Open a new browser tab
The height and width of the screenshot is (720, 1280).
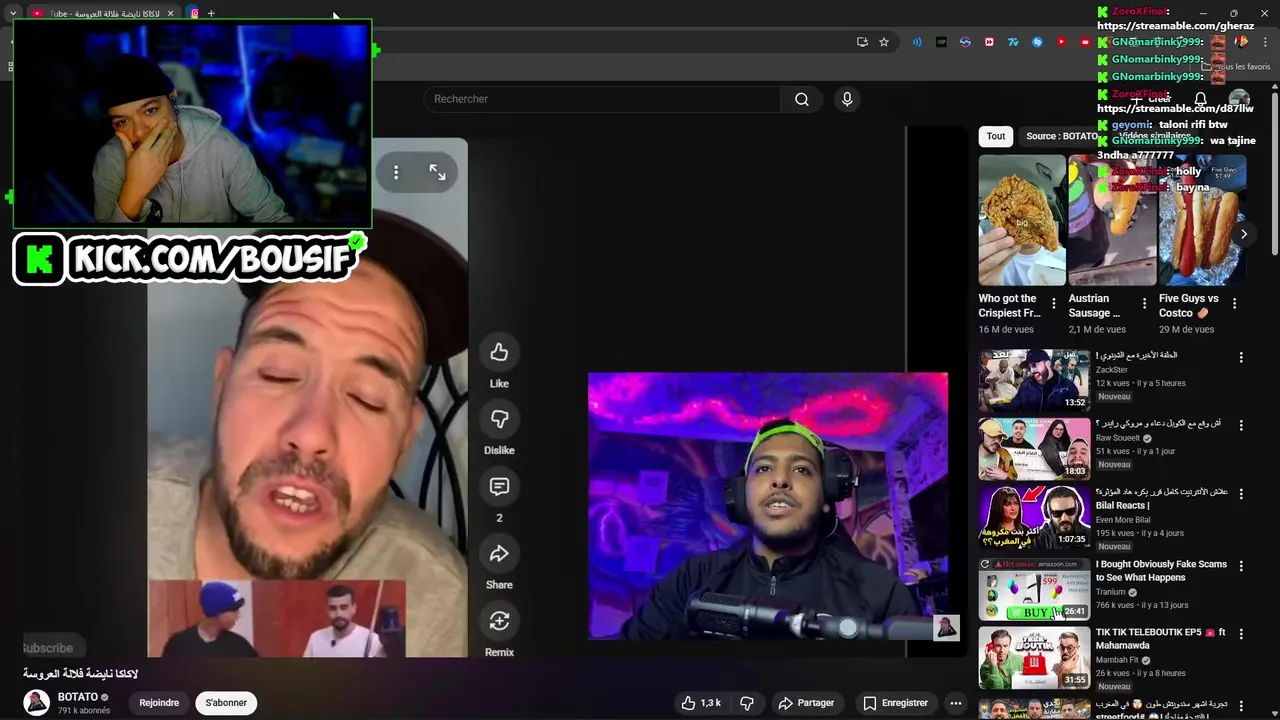pyautogui.click(x=211, y=13)
